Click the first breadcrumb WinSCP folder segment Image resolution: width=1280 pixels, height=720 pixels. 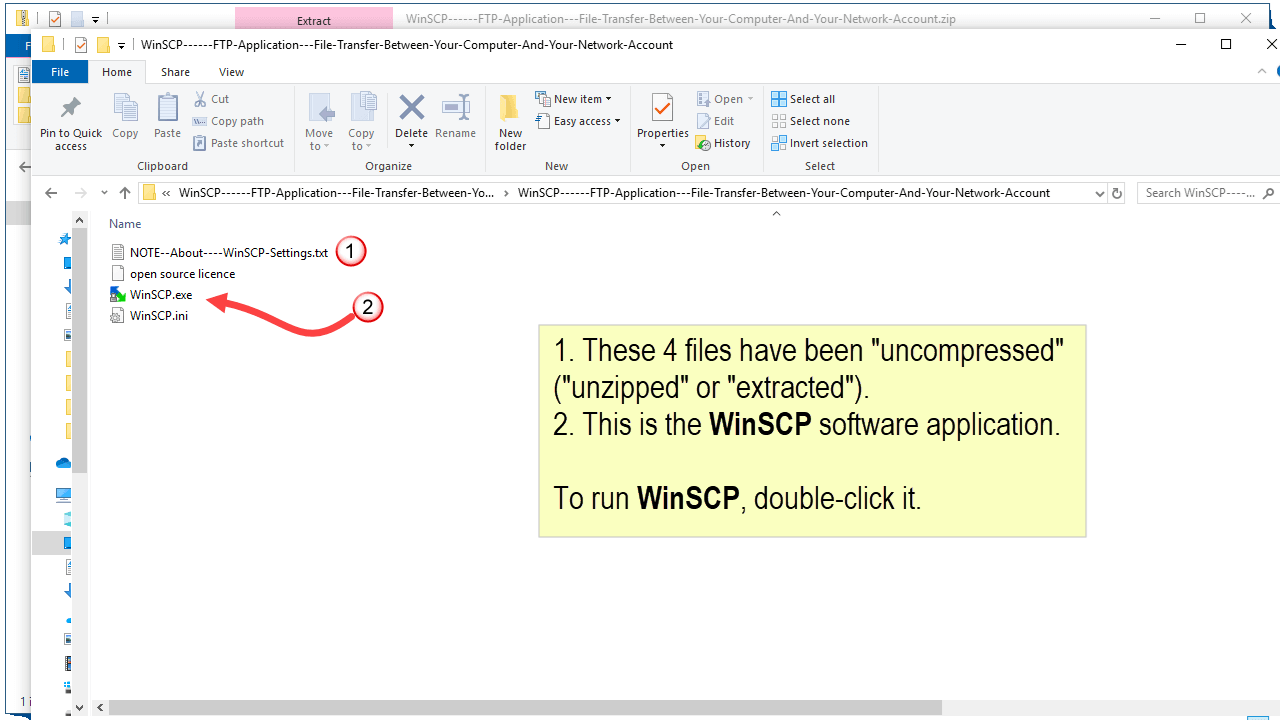tap(336, 193)
